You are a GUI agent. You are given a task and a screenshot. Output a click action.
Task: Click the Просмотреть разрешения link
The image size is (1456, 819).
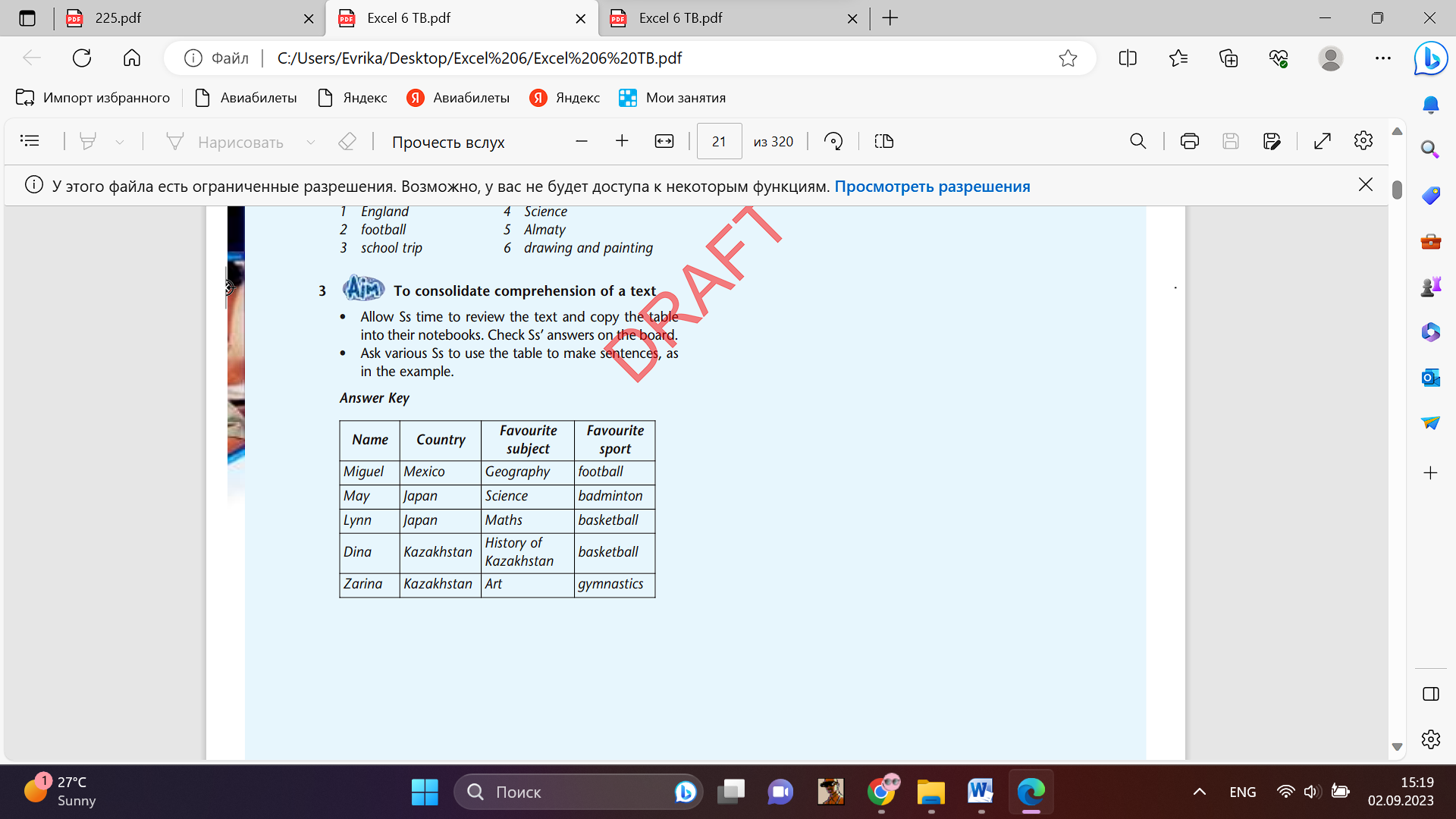click(x=932, y=187)
